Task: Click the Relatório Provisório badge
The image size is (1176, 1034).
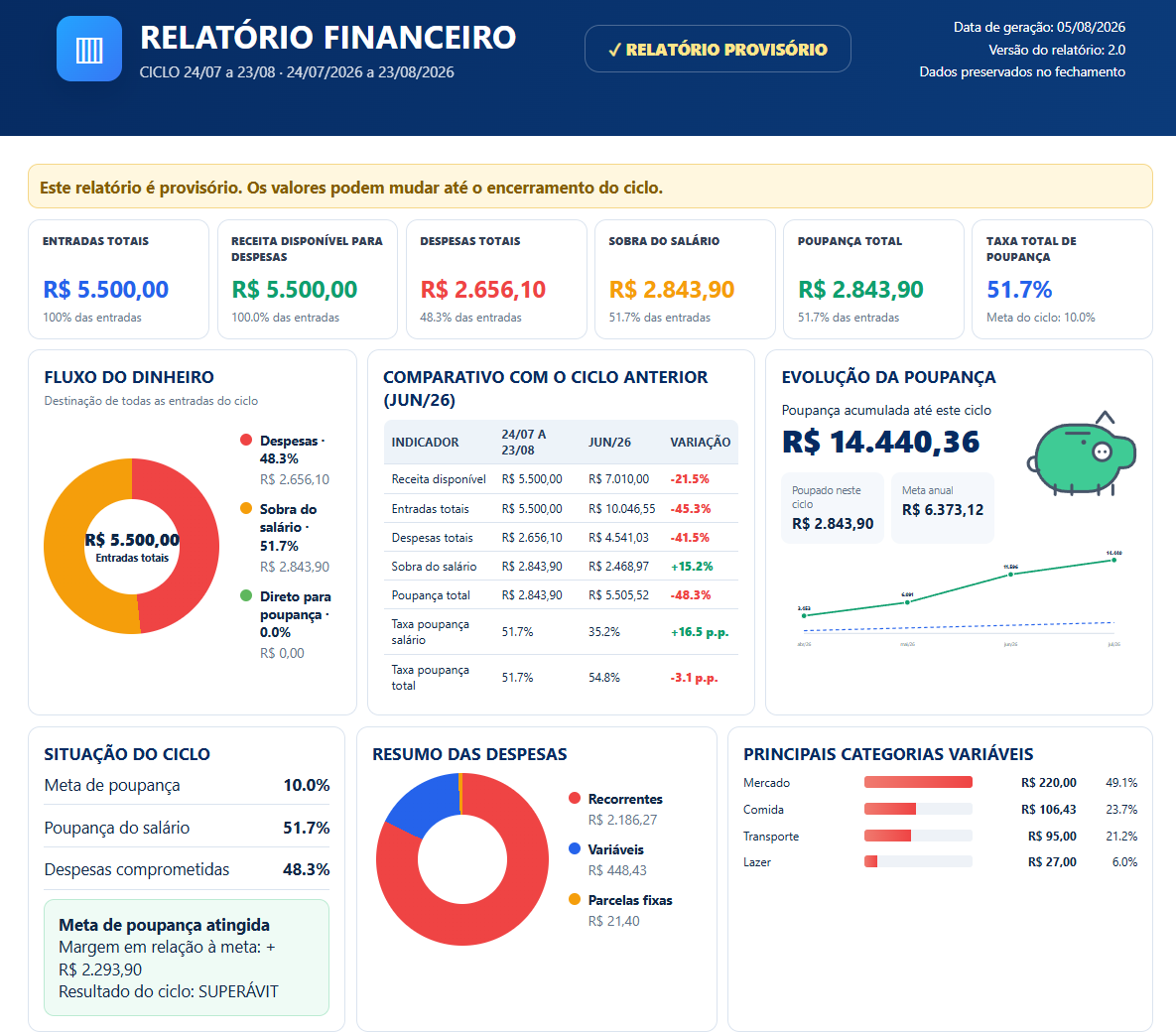Action: 718,50
